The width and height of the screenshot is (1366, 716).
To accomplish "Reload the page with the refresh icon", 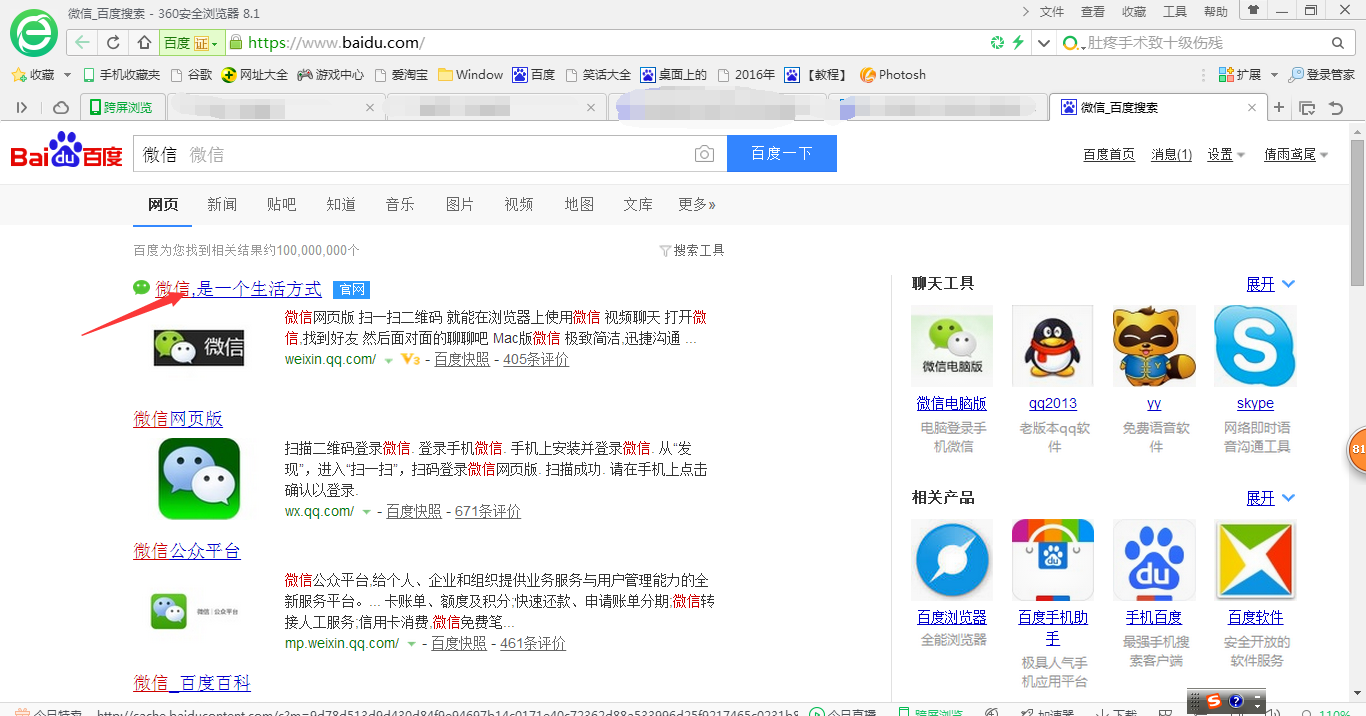I will coord(114,42).
